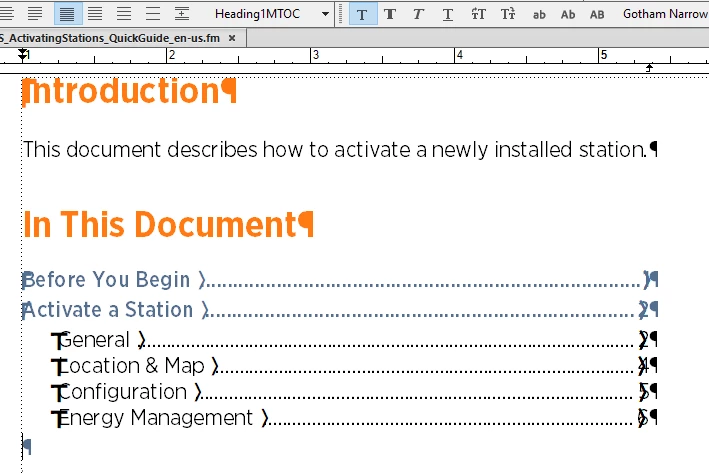Screen dimensions: 709x474
Task: Click the 'Location & Map' TOC entry
Action: click(132, 365)
